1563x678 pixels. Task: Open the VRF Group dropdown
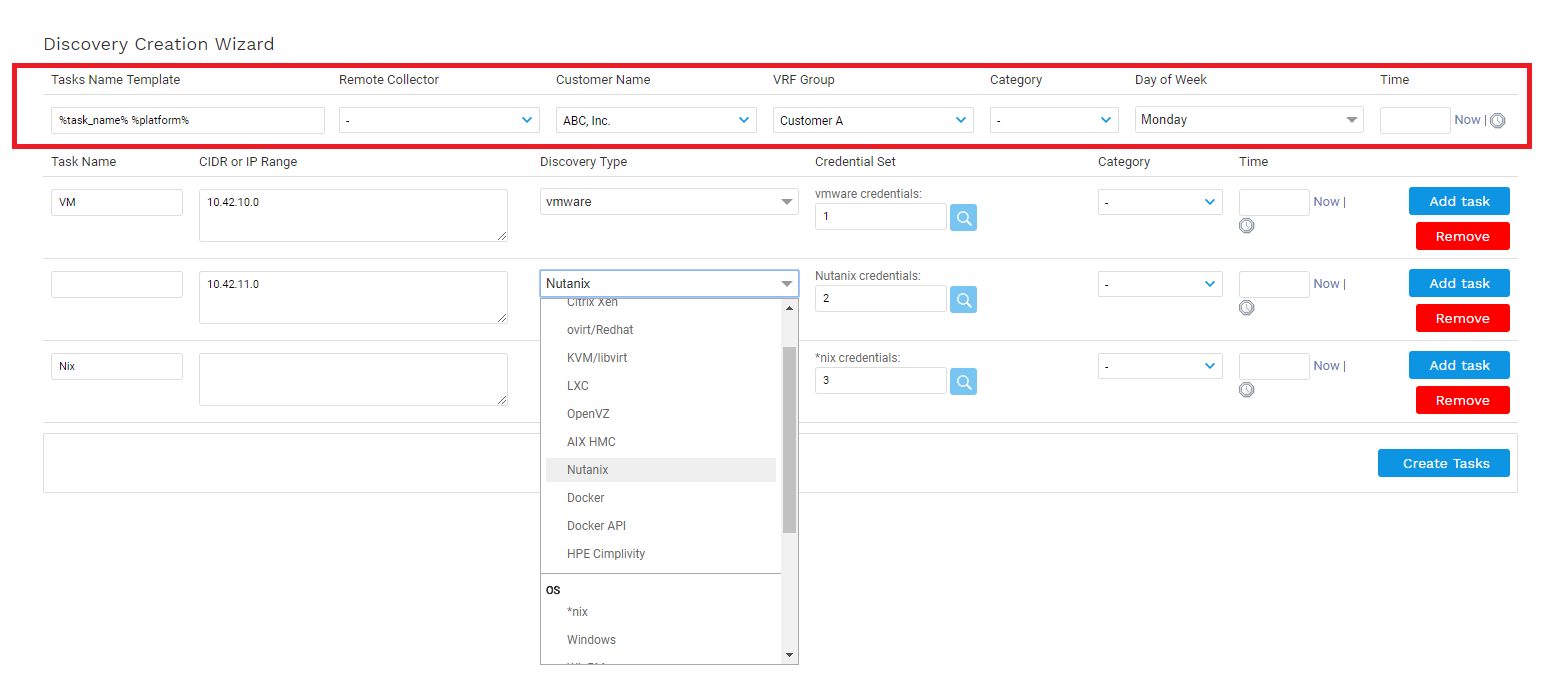873,120
